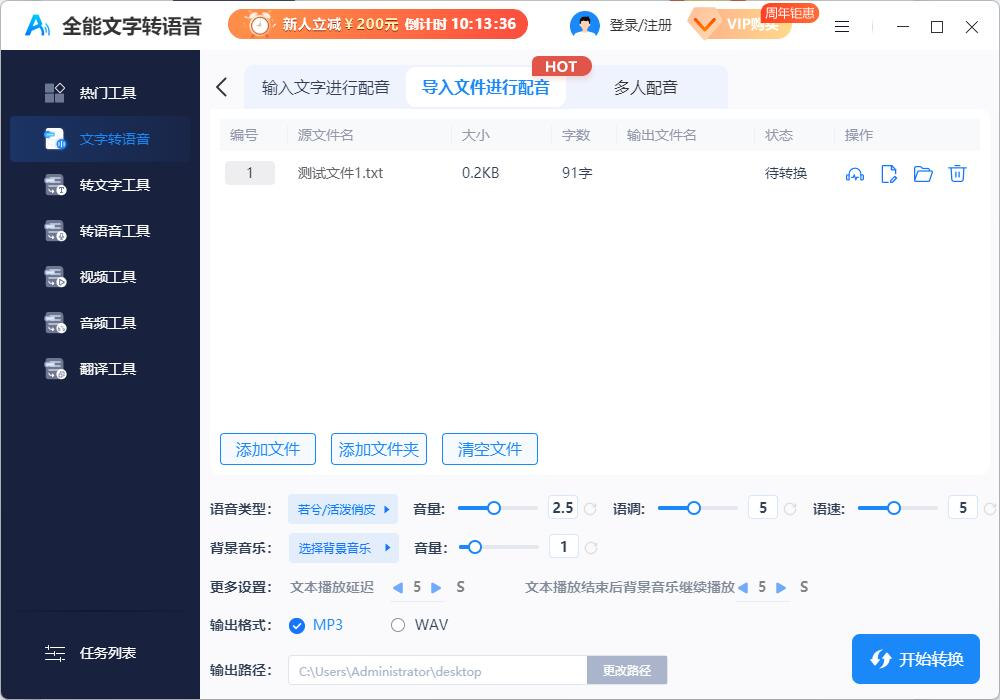Click the back chevron above the tabs
Viewport: 1000px width, 700px height.
(221, 87)
